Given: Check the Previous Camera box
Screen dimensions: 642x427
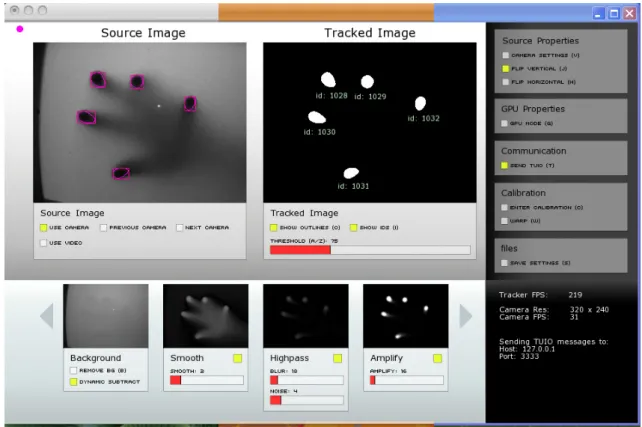Looking at the screenshot, I should 104,228.
